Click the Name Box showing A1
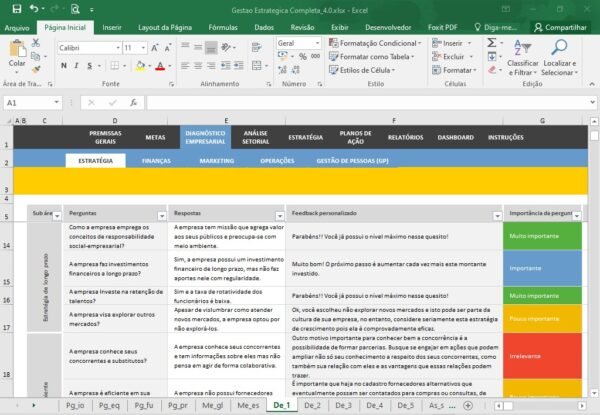This screenshot has width=600, height=415. [x=33, y=103]
